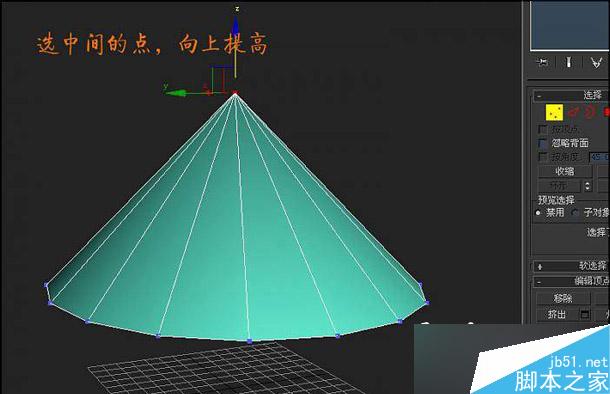Click the Pin Stack icon

(x=542, y=62)
